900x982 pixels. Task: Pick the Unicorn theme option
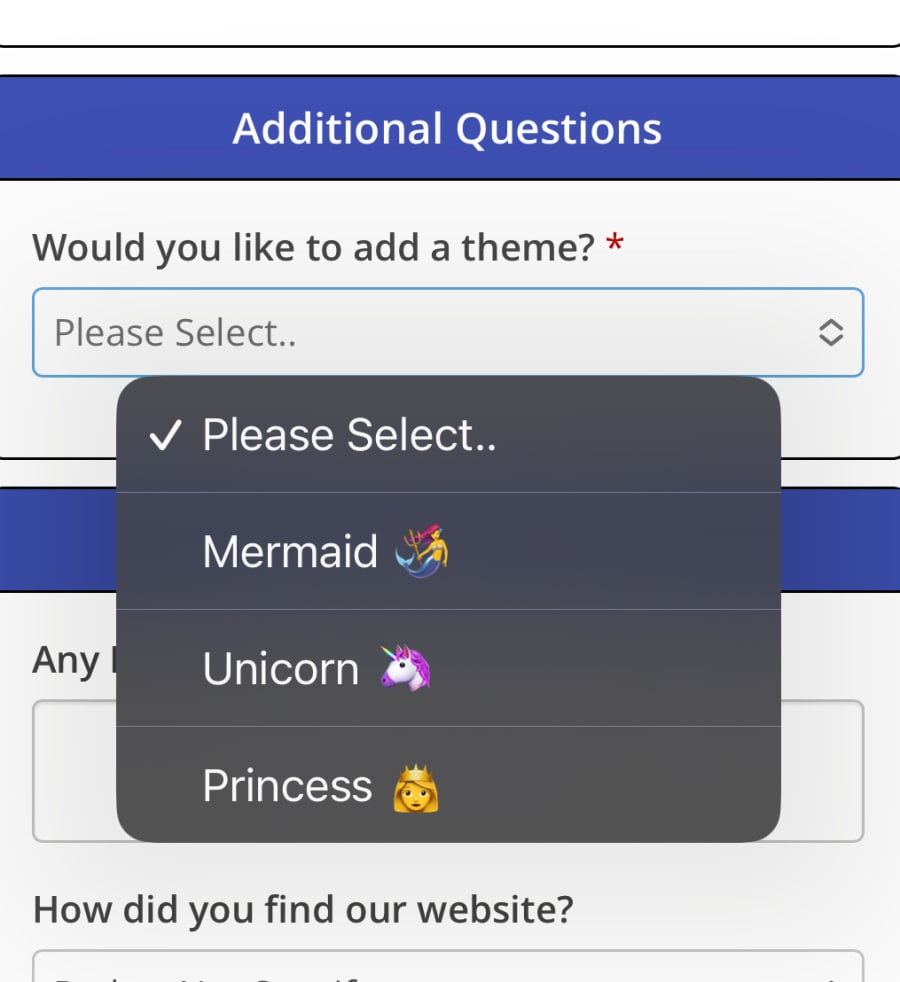(281, 669)
